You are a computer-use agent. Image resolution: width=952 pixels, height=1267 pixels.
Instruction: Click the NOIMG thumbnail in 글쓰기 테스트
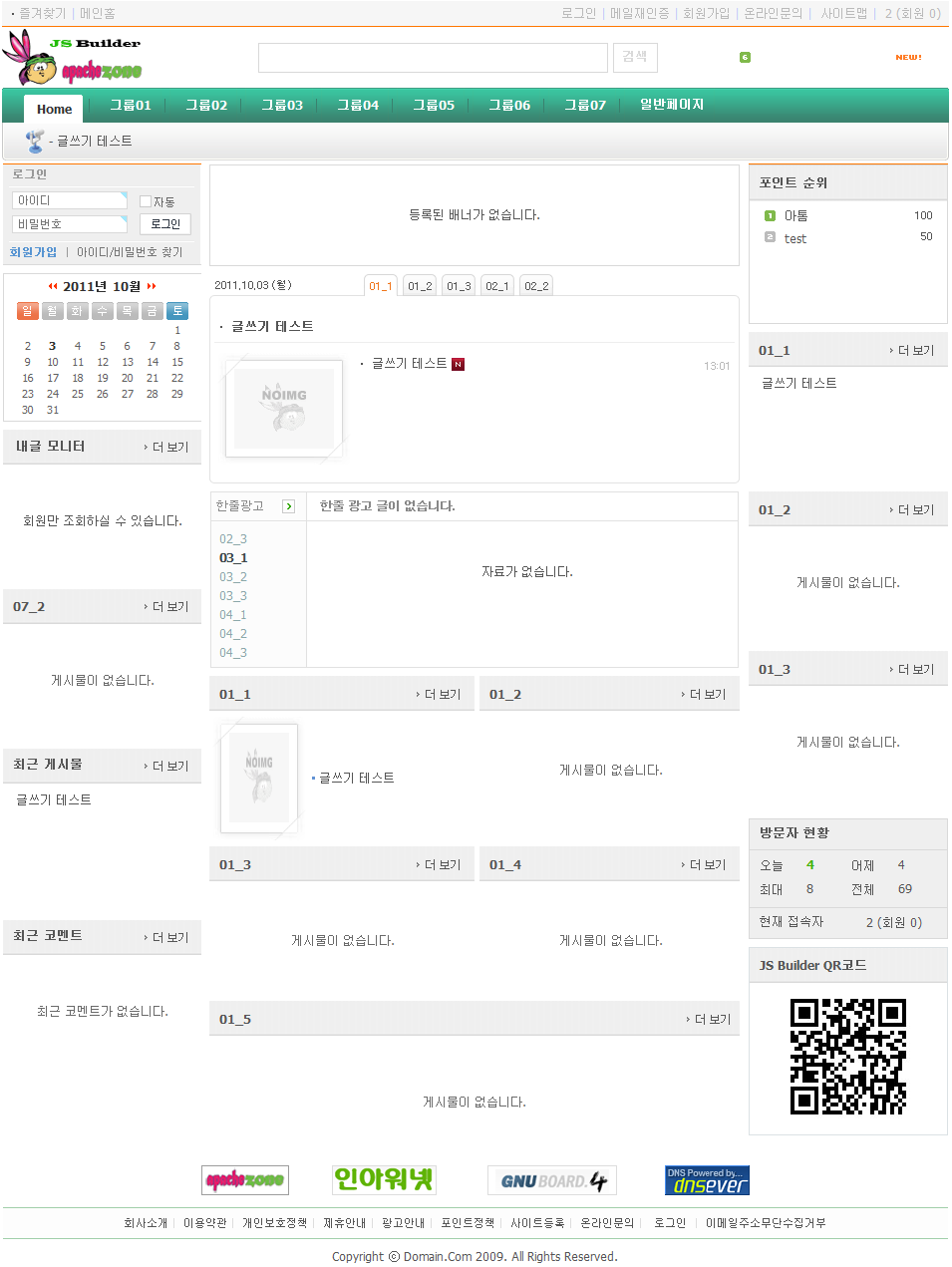click(x=284, y=409)
